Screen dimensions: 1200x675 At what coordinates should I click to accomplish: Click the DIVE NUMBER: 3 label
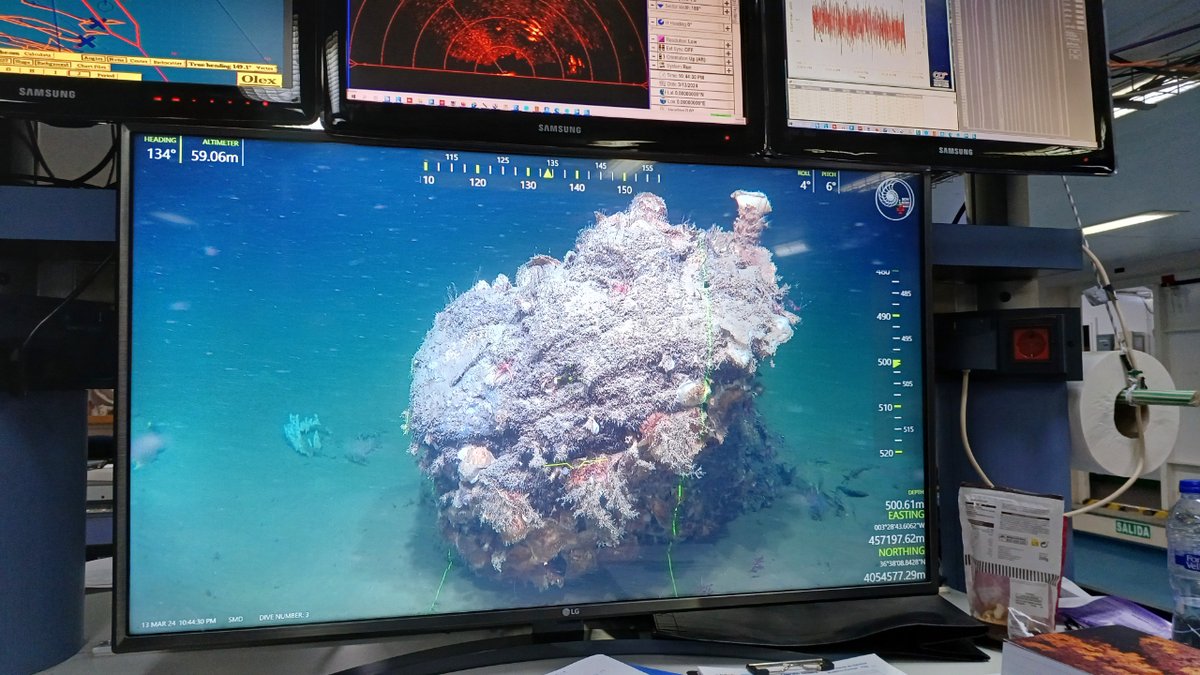tap(284, 617)
